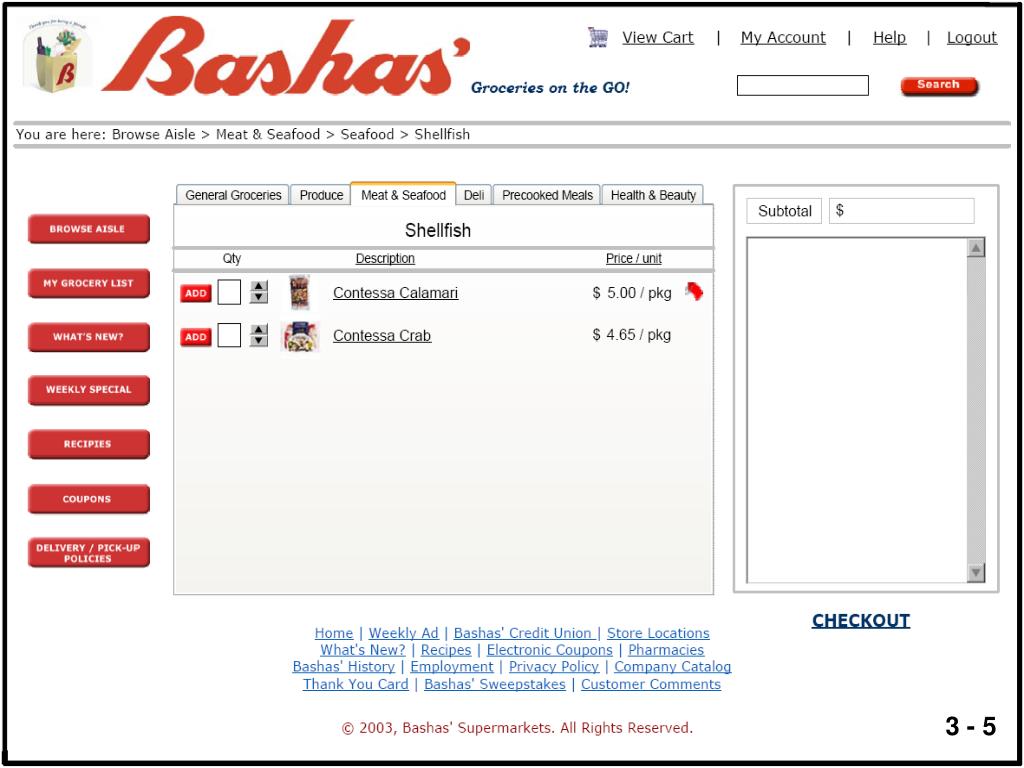Open the Employment footer link

click(452, 667)
